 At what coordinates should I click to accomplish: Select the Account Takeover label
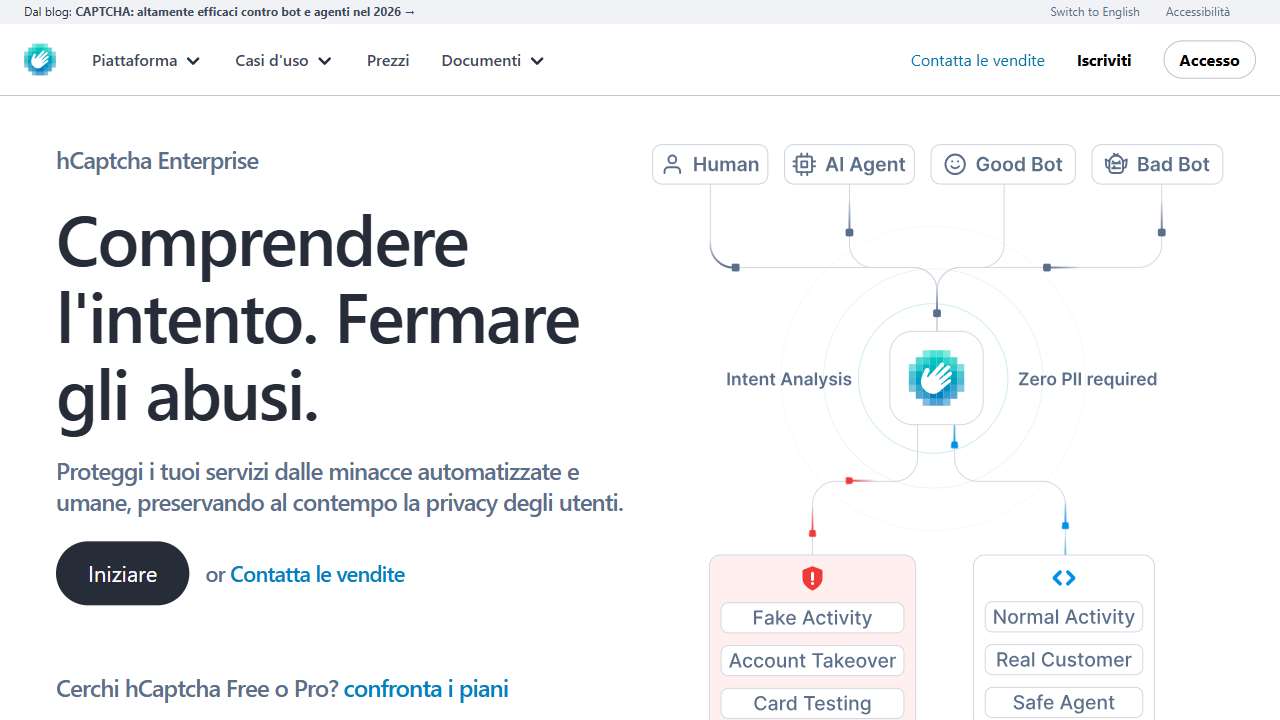point(812,661)
